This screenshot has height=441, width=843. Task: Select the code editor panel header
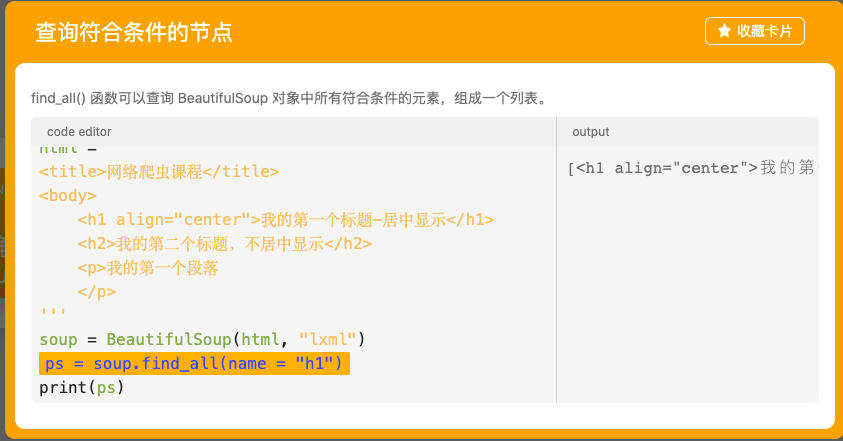[79, 132]
